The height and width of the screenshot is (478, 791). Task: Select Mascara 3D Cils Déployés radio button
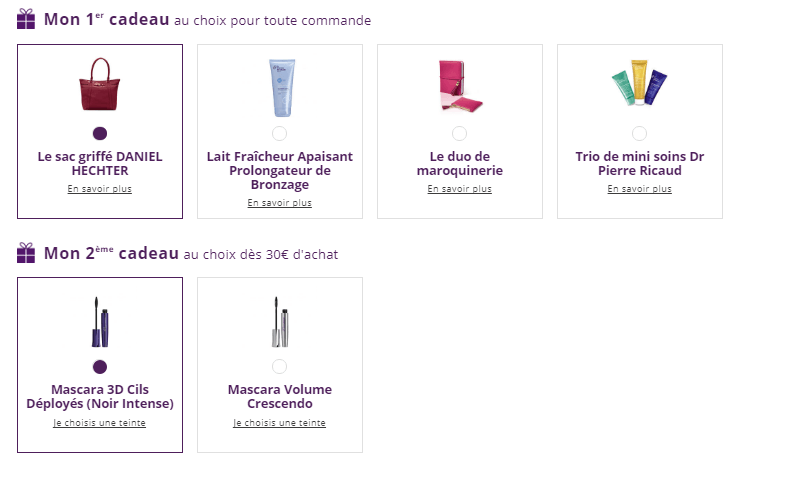99,367
